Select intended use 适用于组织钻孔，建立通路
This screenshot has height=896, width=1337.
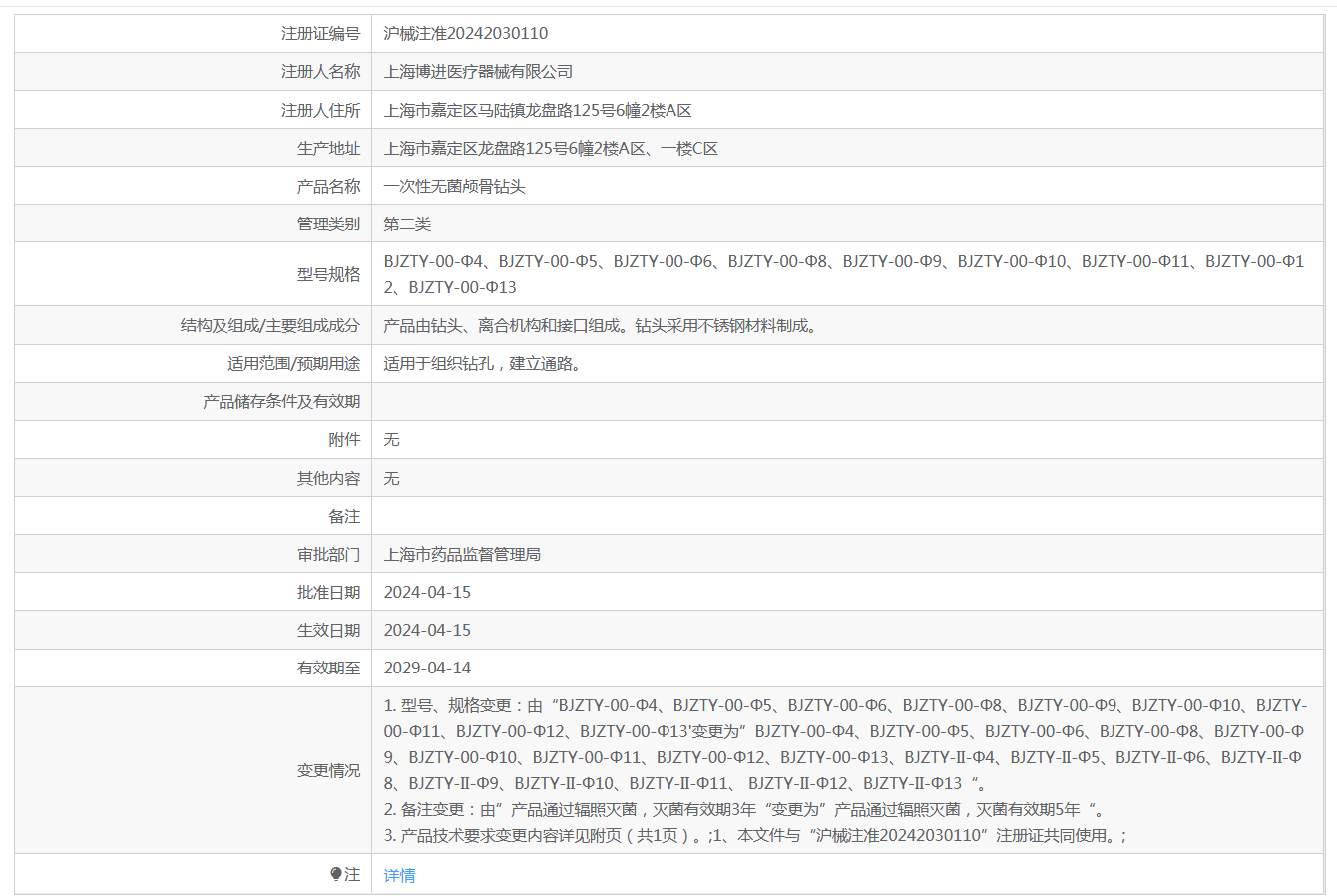coord(485,363)
